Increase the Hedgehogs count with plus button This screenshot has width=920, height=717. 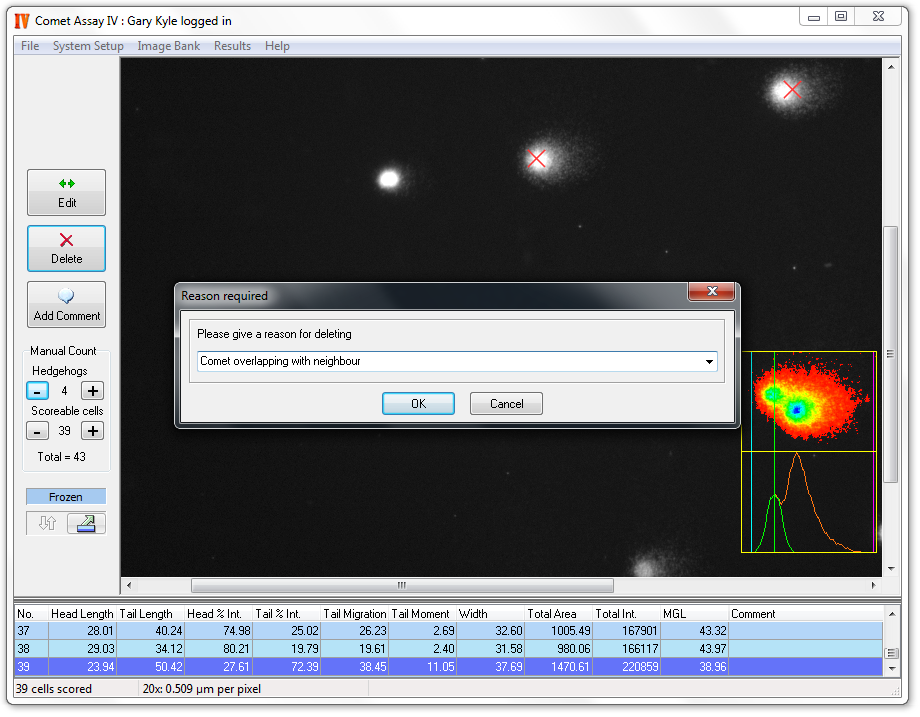coord(93,391)
